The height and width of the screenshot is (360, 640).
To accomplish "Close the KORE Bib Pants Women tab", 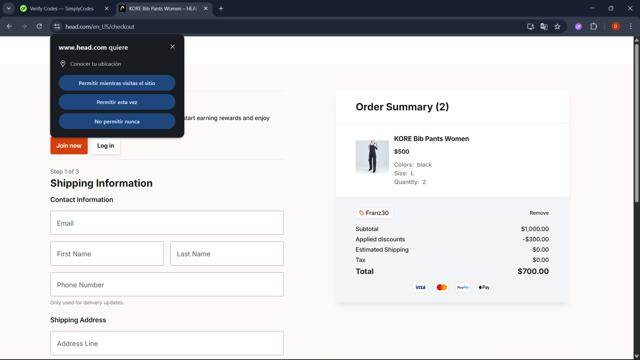I will (206, 8).
